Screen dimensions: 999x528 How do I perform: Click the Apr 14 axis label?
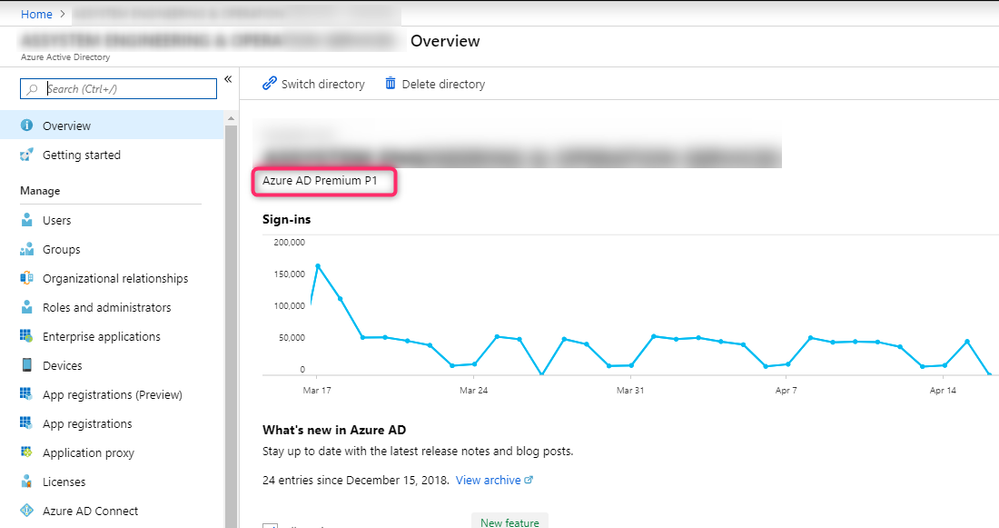(942, 390)
